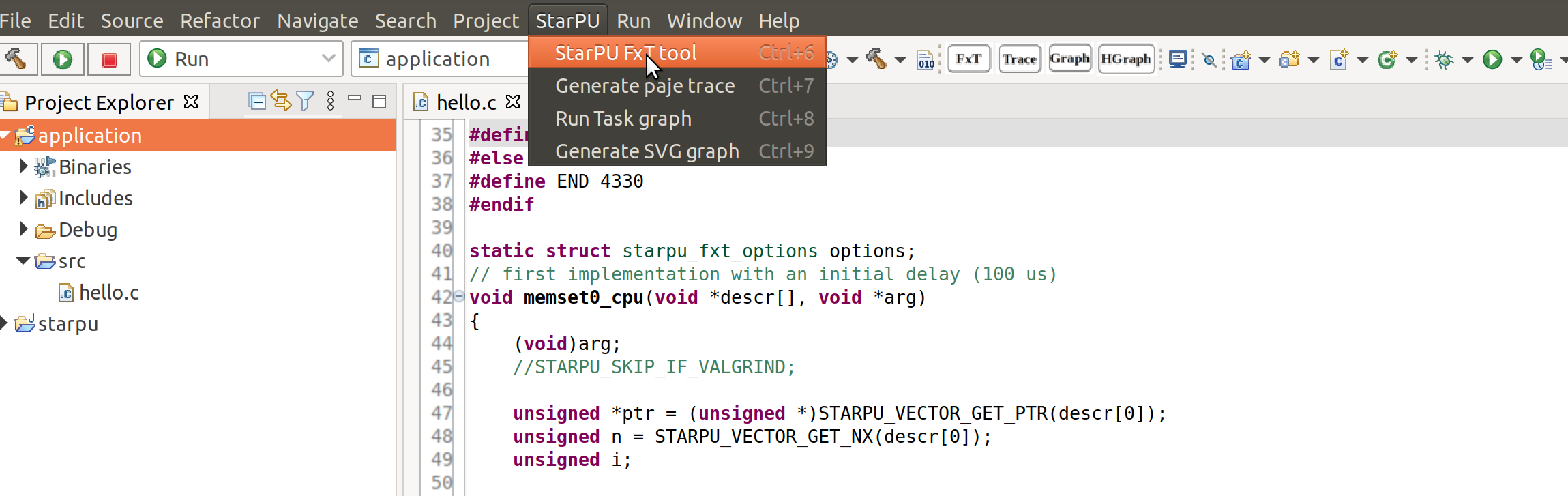Click the build hammer icon in main toolbar

tap(876, 59)
